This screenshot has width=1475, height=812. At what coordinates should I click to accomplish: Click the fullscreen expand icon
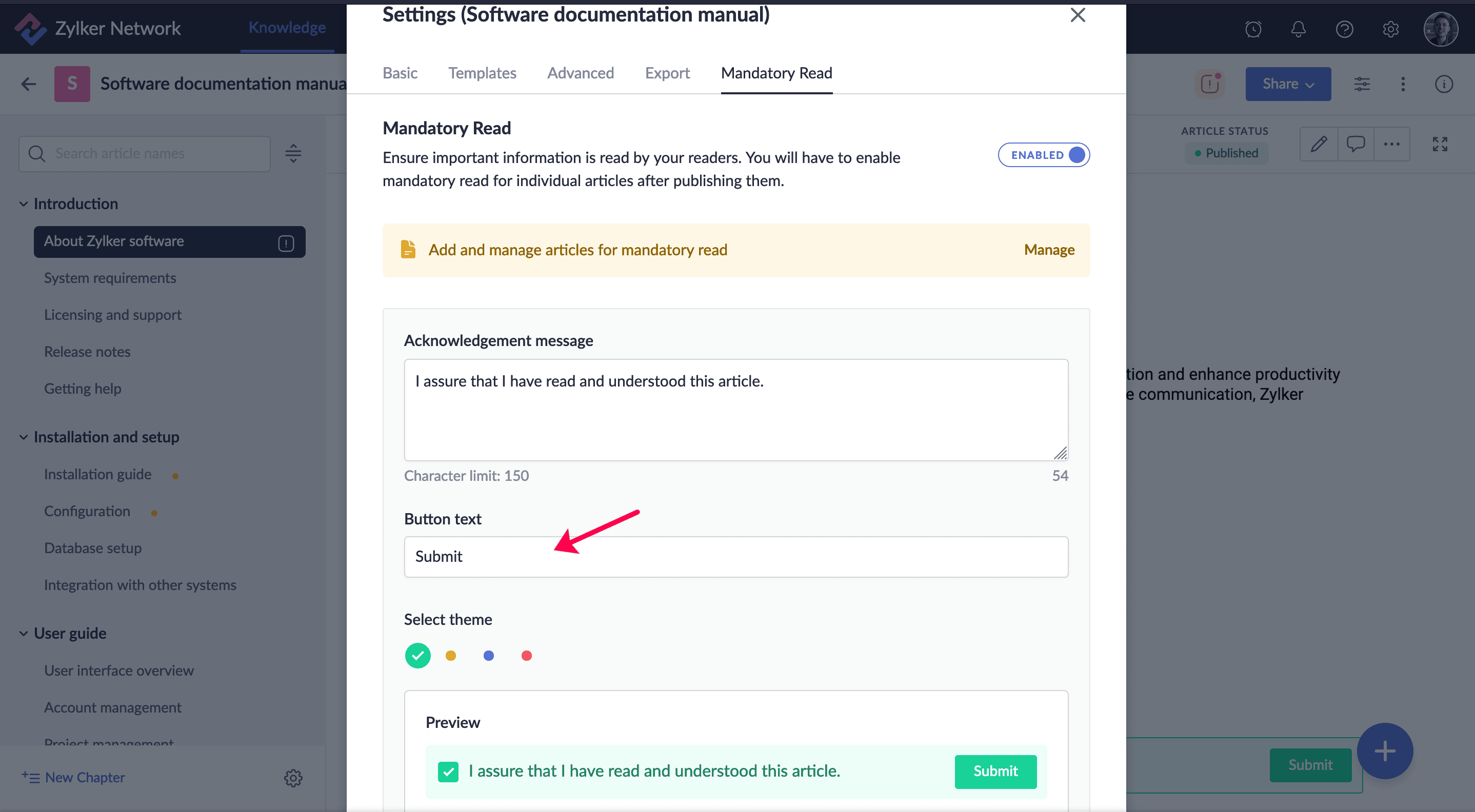click(x=1440, y=144)
